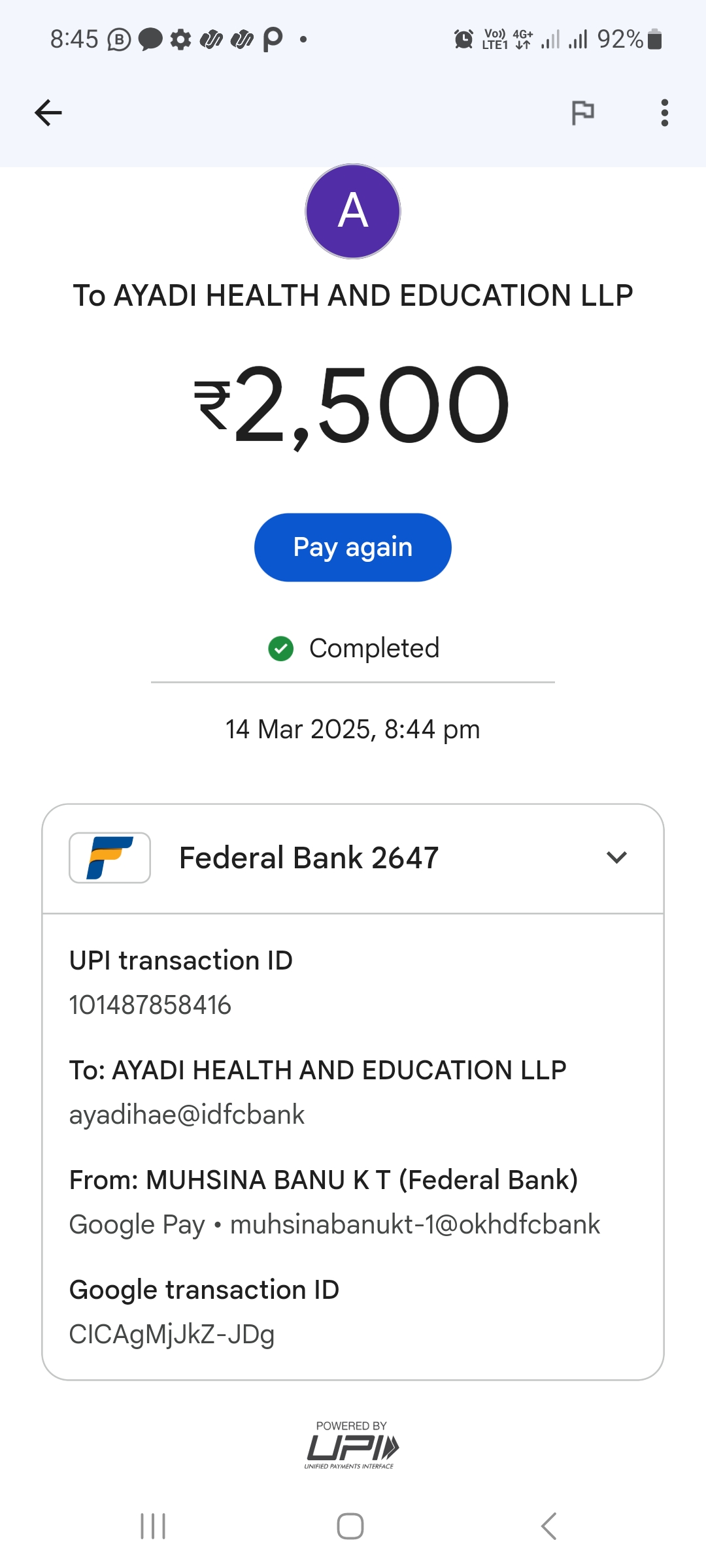The height and width of the screenshot is (1568, 706).
Task: Tap the flag report icon
Action: coord(582,113)
